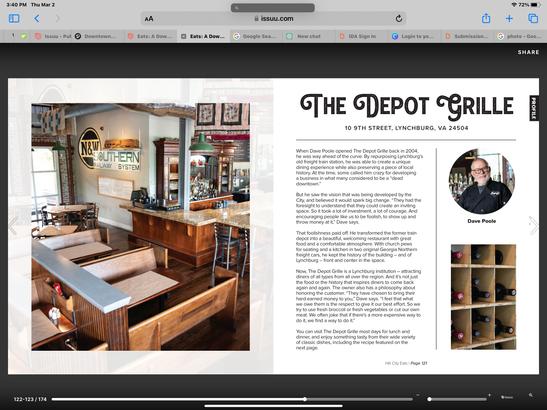Screen dimensions: 547x410
Task: Click the 'Page 121' footer text
Action: tap(419, 363)
